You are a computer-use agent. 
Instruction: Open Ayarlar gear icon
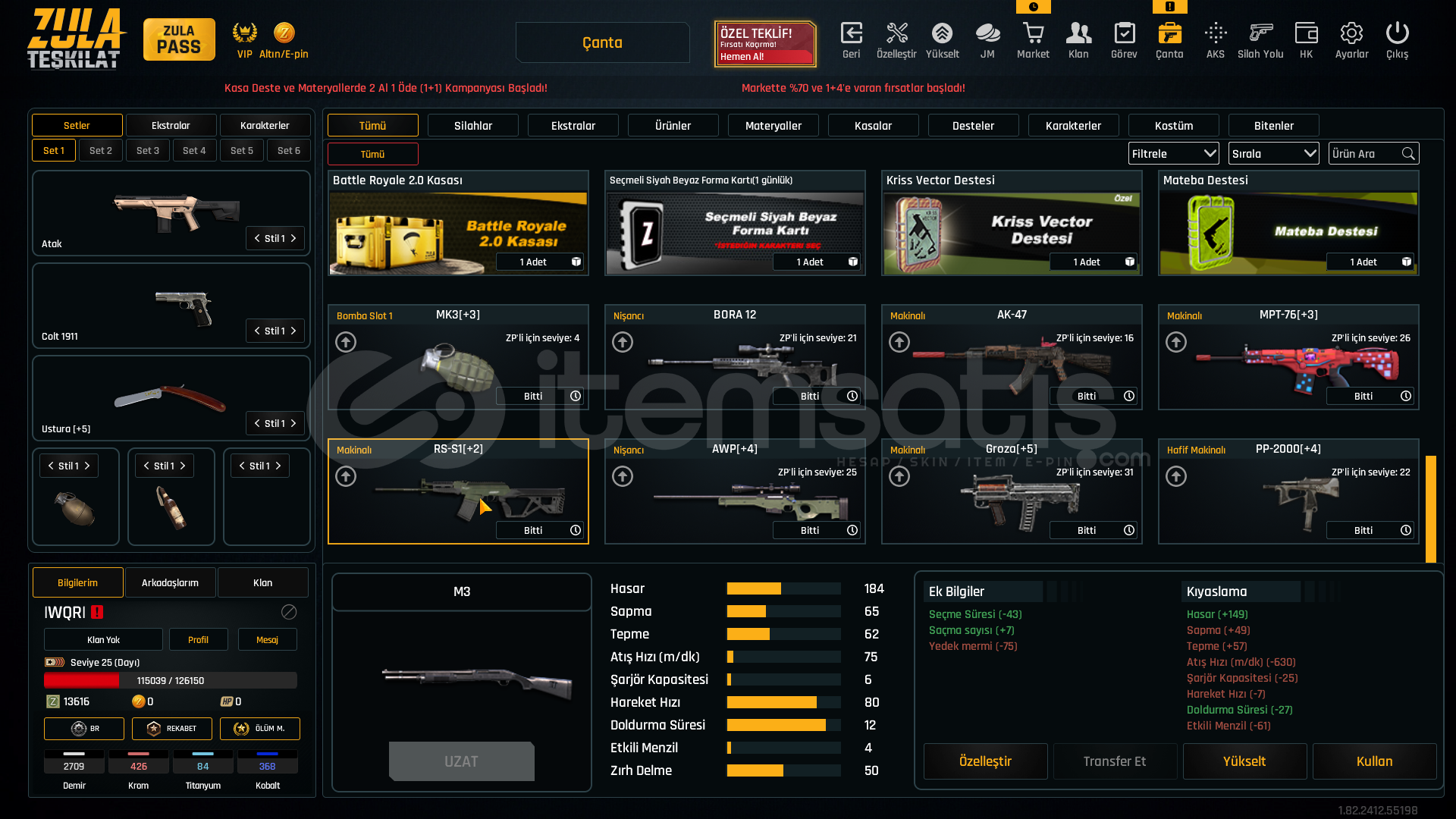pyautogui.click(x=1351, y=34)
